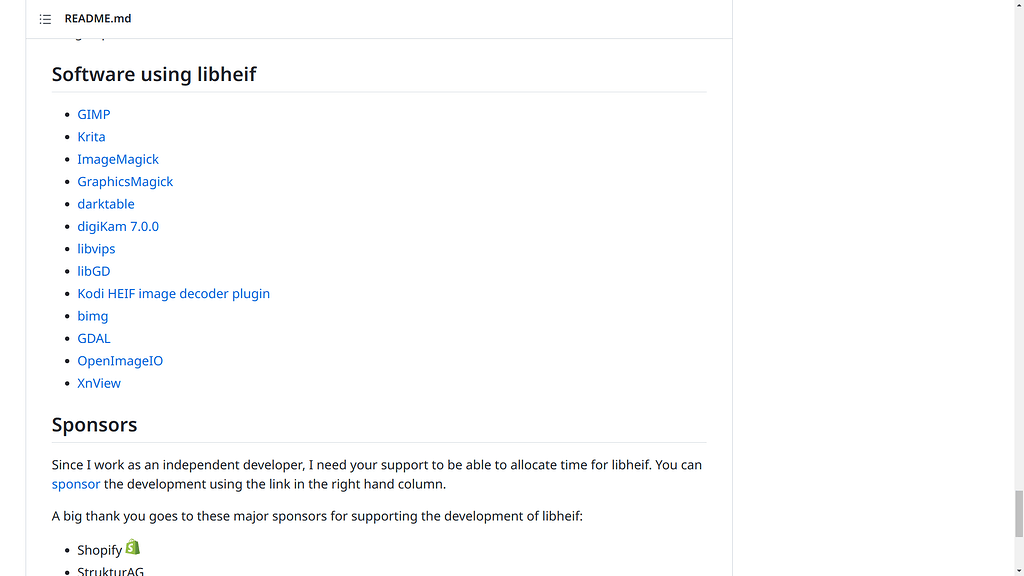Follow the darktable link

[106, 203]
